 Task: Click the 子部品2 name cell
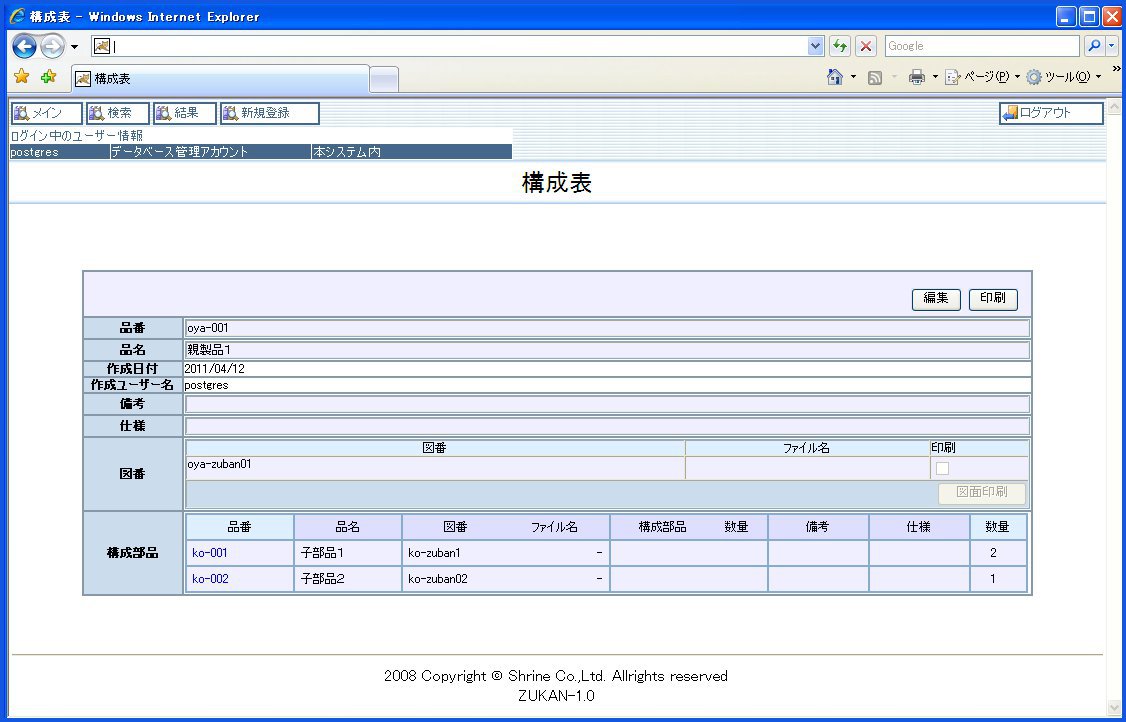tap(348, 578)
